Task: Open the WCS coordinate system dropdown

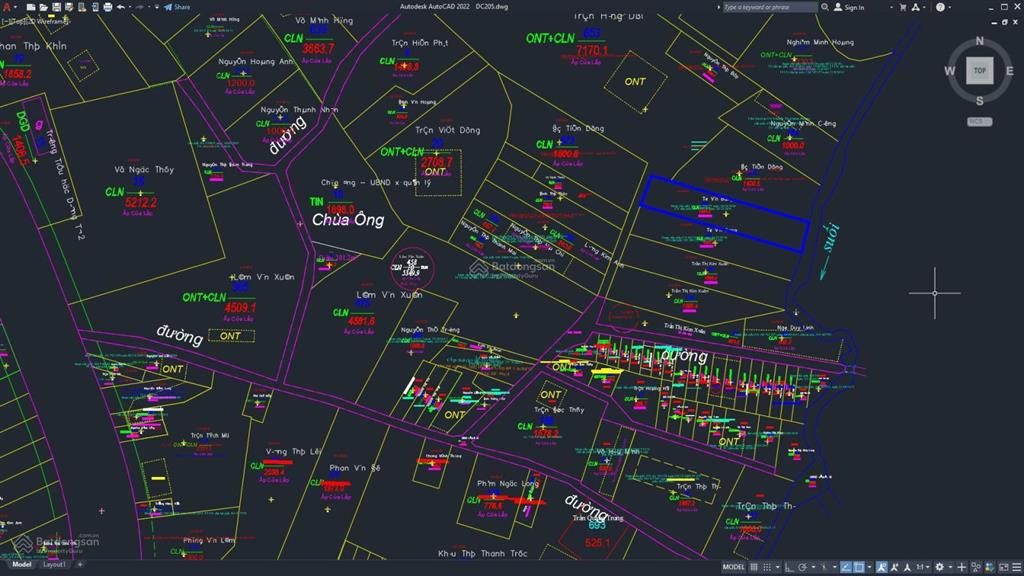Action: [x=980, y=121]
